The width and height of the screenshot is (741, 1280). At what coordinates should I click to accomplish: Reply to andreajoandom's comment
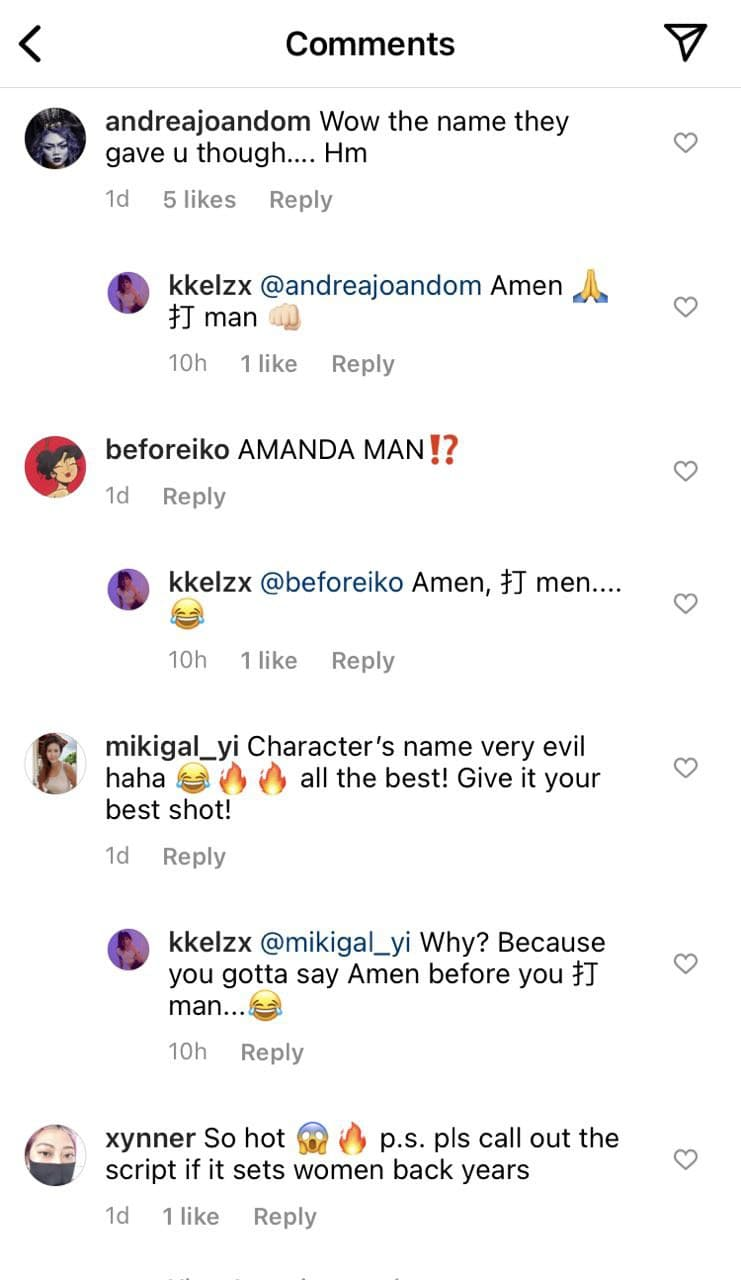pos(300,200)
